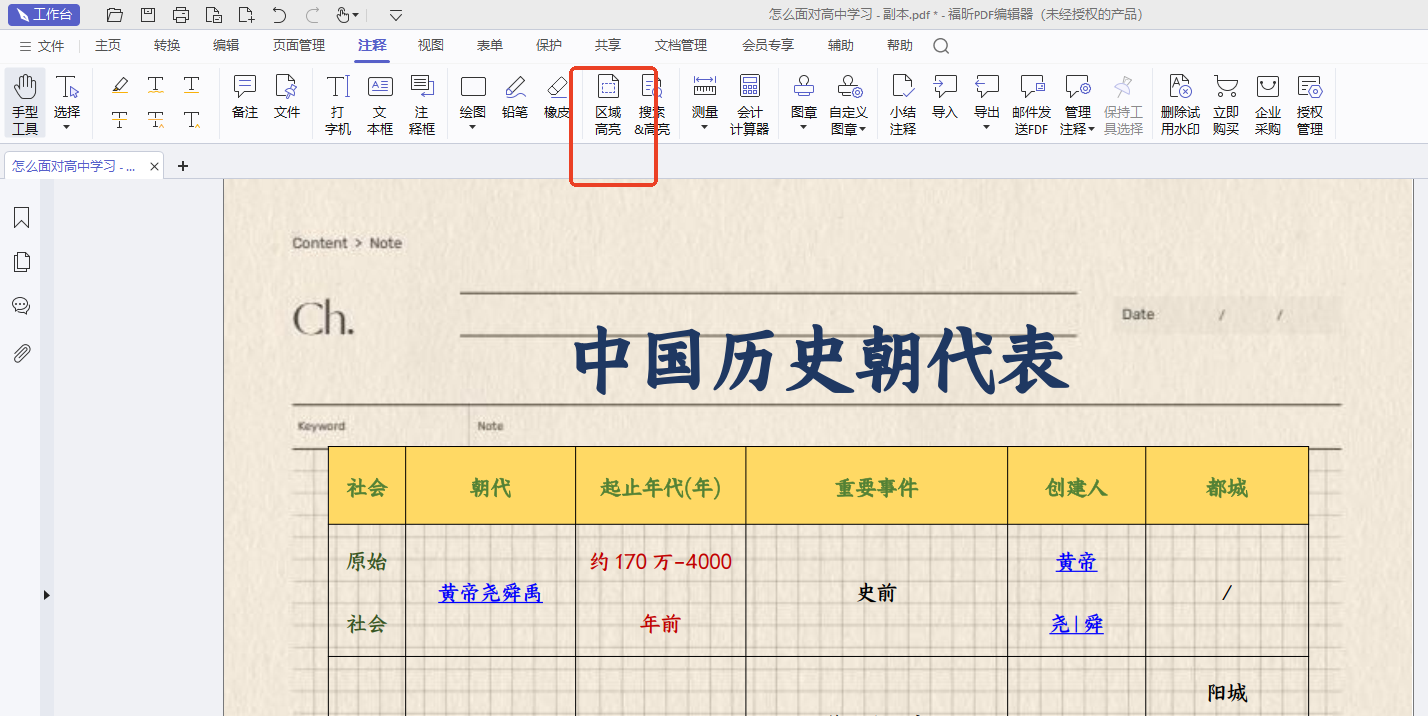Click the highlighter pen text markup icon
The image size is (1428, 716).
point(120,86)
